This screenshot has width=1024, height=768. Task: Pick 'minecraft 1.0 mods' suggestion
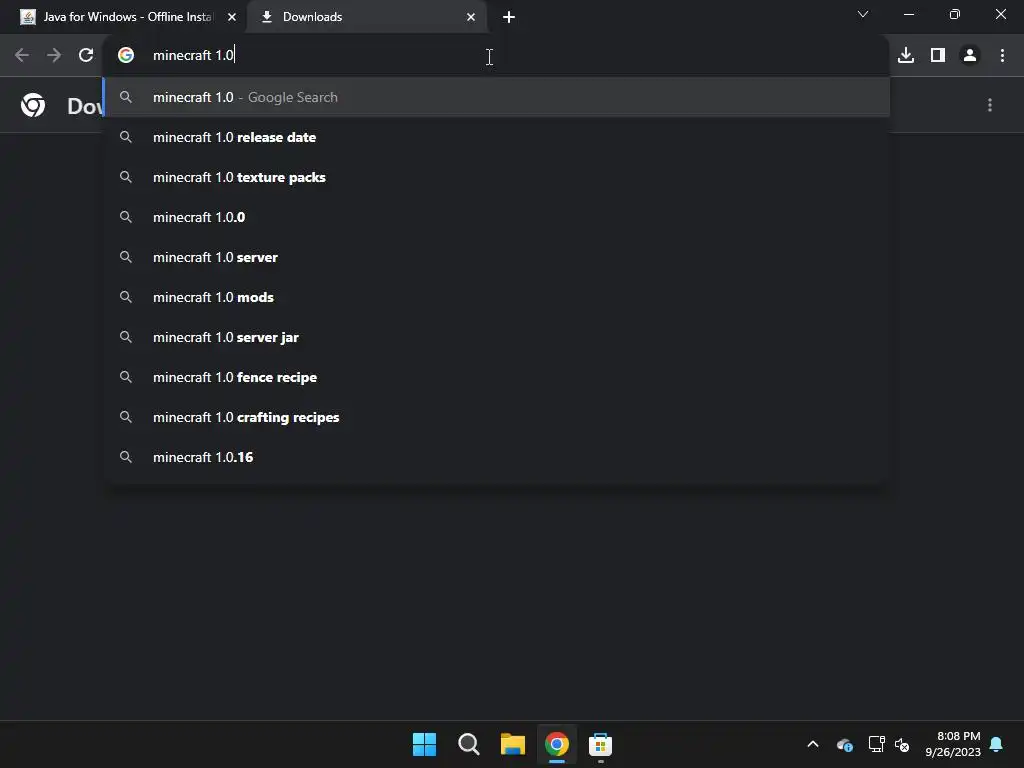pyautogui.click(x=496, y=297)
